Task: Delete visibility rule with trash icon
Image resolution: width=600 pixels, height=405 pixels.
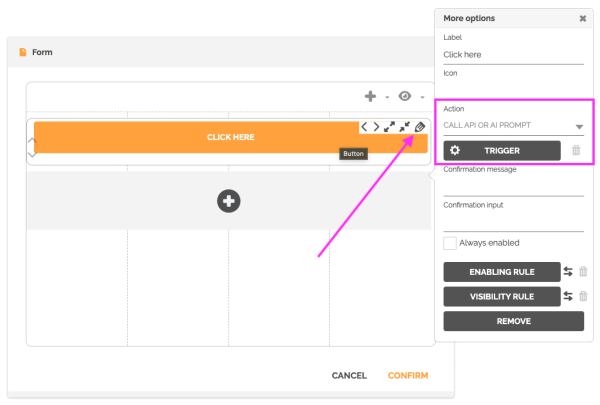Action: click(x=583, y=296)
